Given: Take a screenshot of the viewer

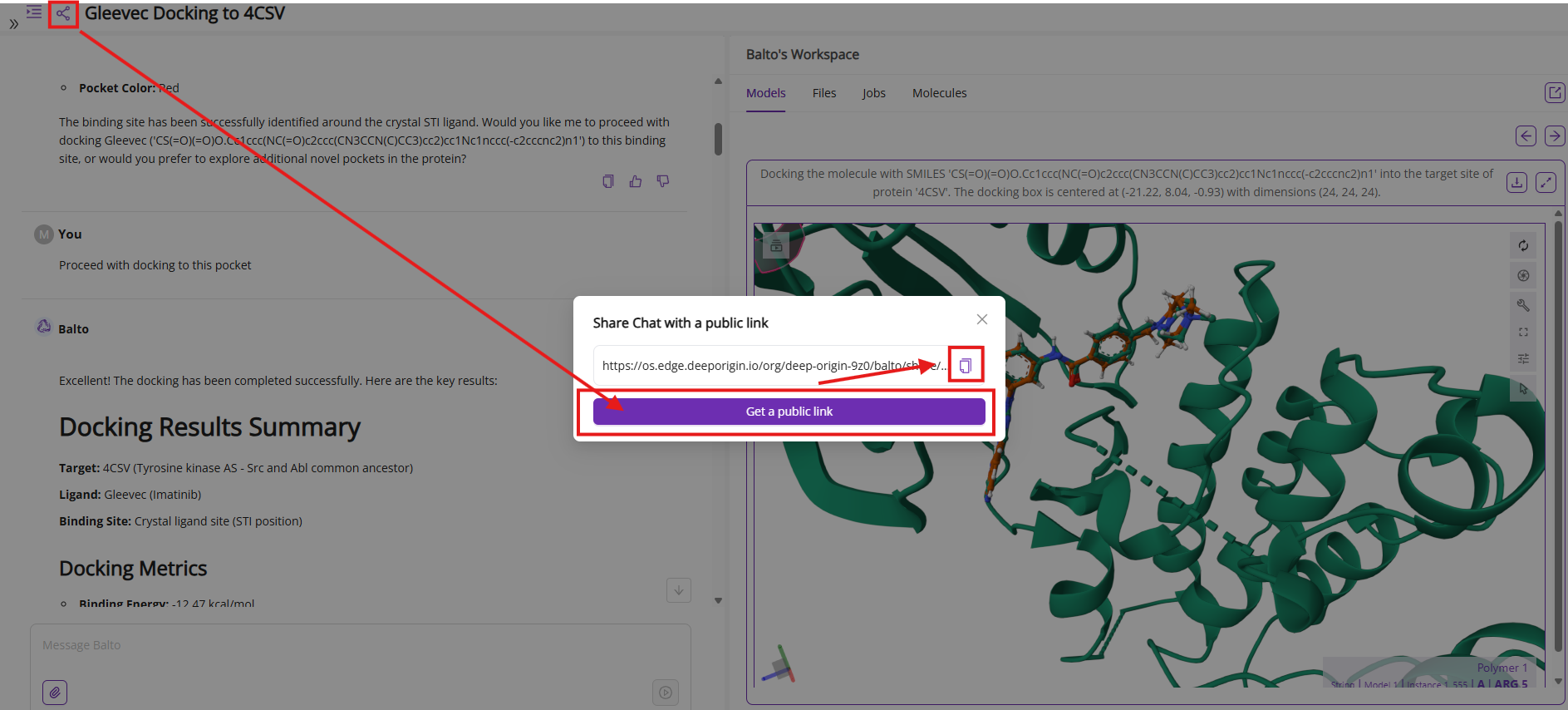Looking at the screenshot, I should point(1523,275).
